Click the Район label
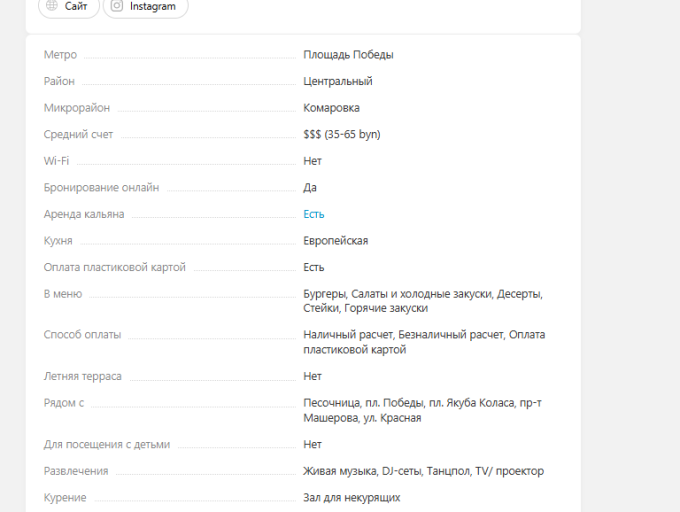 (x=59, y=81)
